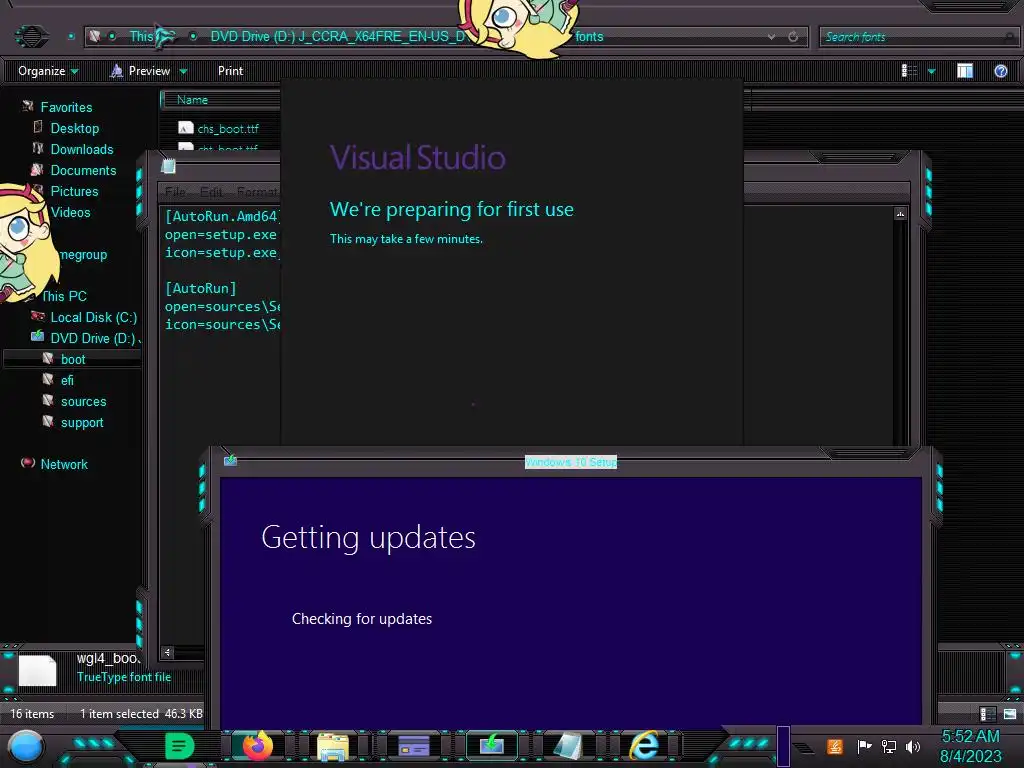Screen dimensions: 1024x768
Task: Open the Organize menu in Explorer
Action: (x=48, y=71)
